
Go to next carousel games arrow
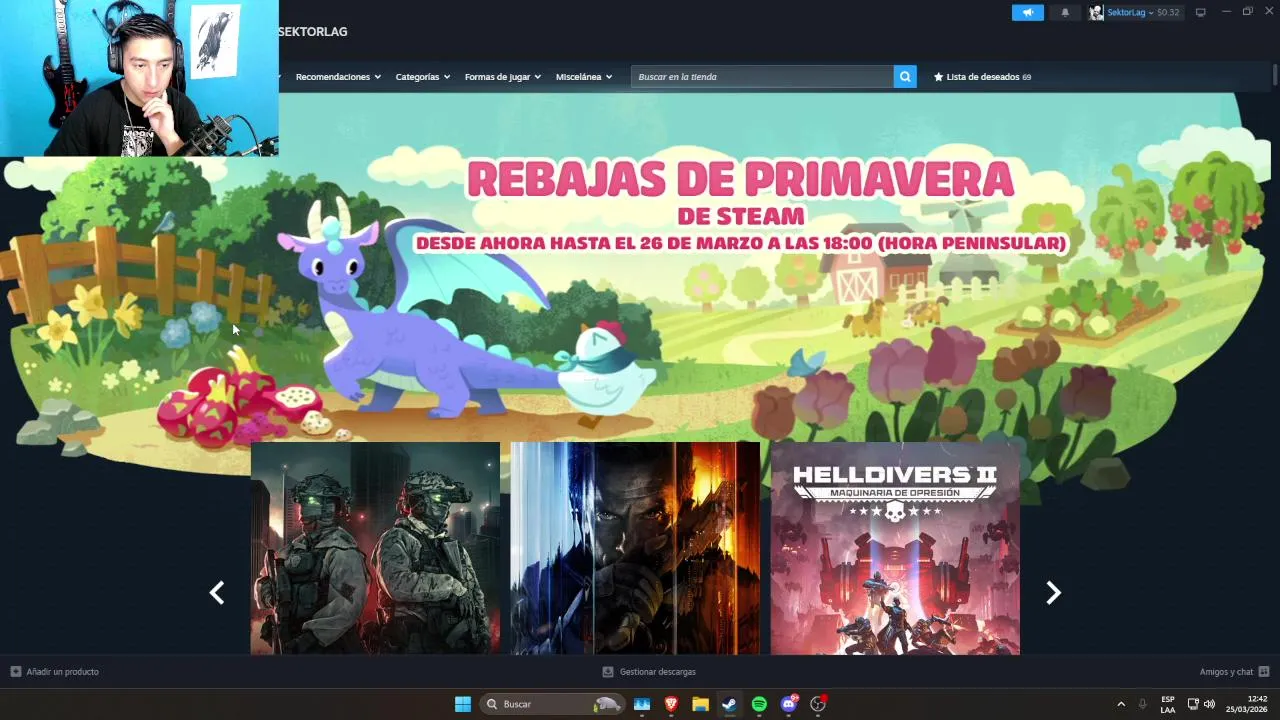1053,593
